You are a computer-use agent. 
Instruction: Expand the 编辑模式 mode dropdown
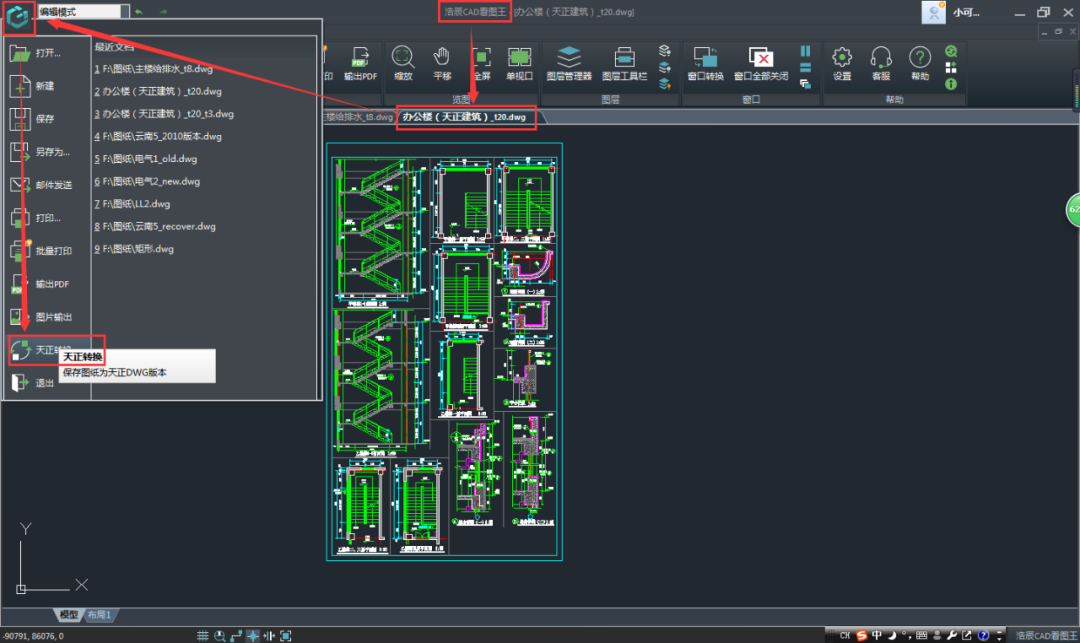(x=124, y=12)
